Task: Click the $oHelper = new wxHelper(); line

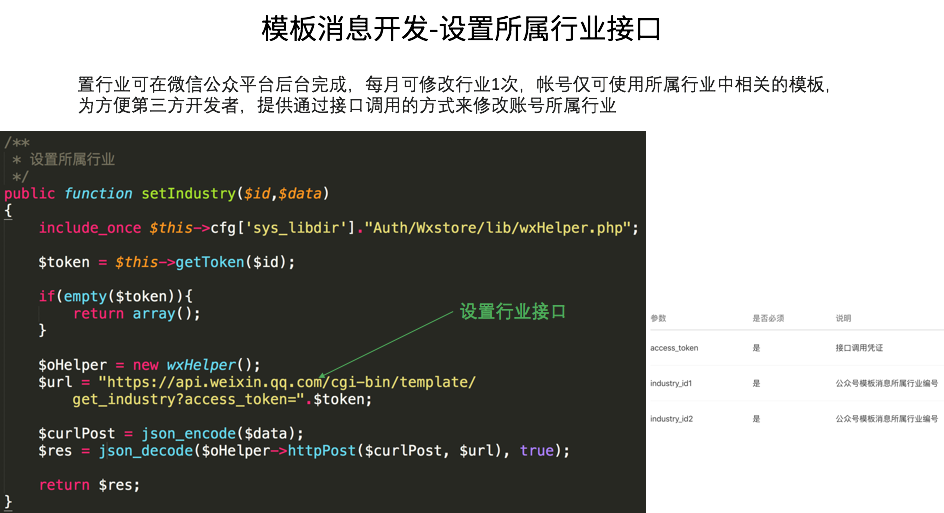Action: click(x=149, y=365)
